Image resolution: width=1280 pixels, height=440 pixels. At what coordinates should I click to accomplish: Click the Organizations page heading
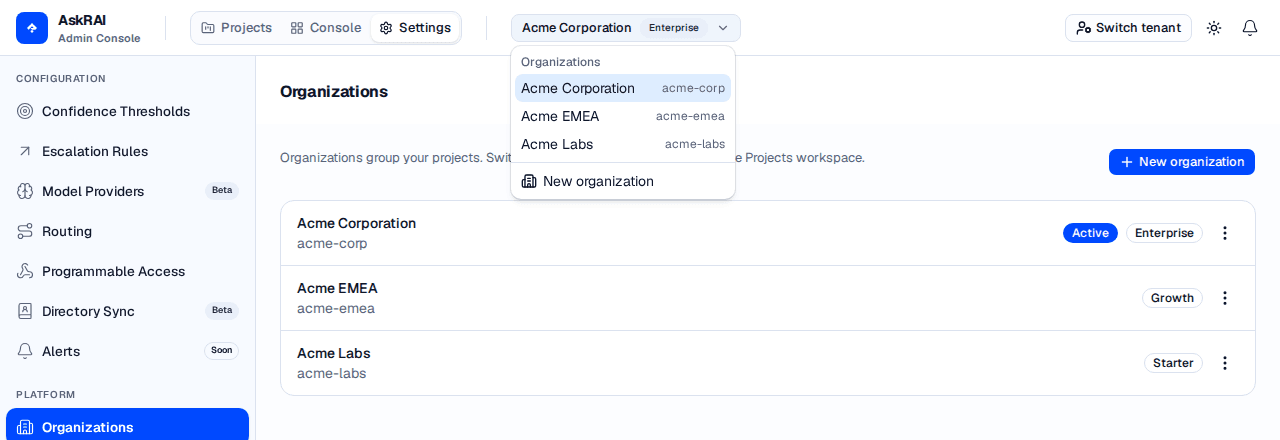334,91
